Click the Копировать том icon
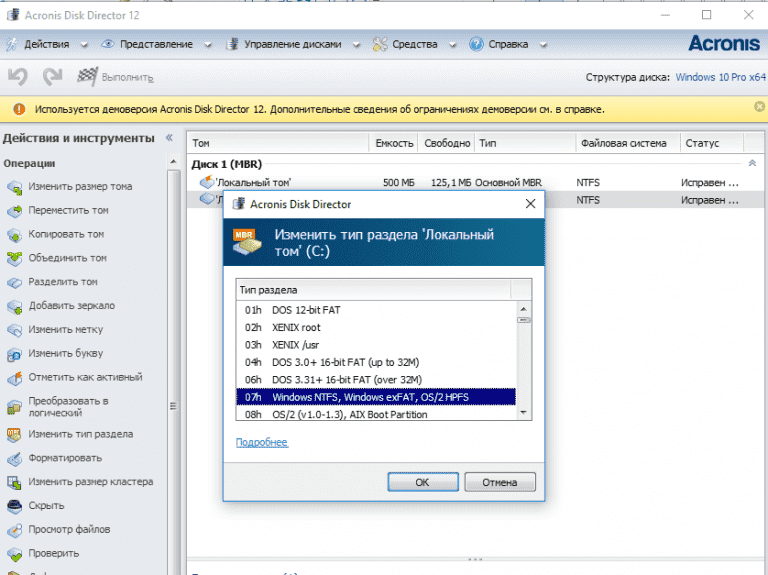 [15, 235]
